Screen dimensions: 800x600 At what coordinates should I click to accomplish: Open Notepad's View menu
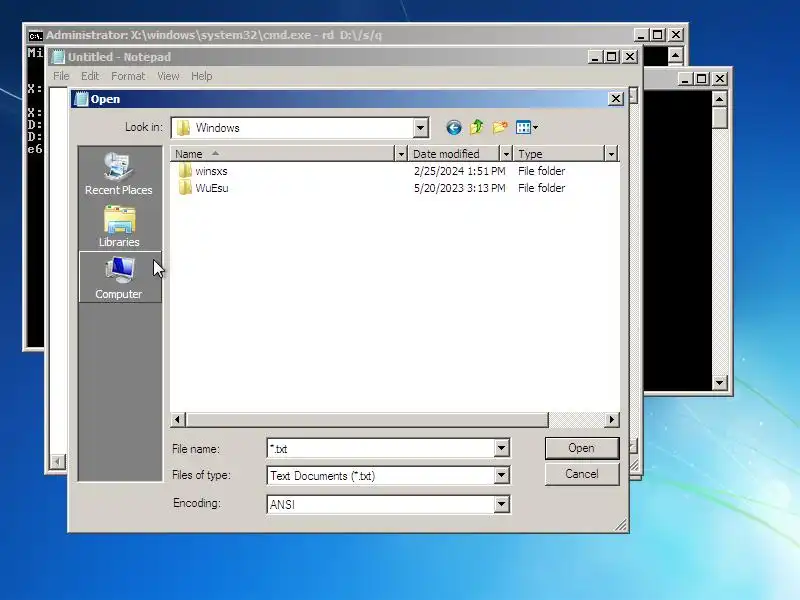(x=168, y=76)
